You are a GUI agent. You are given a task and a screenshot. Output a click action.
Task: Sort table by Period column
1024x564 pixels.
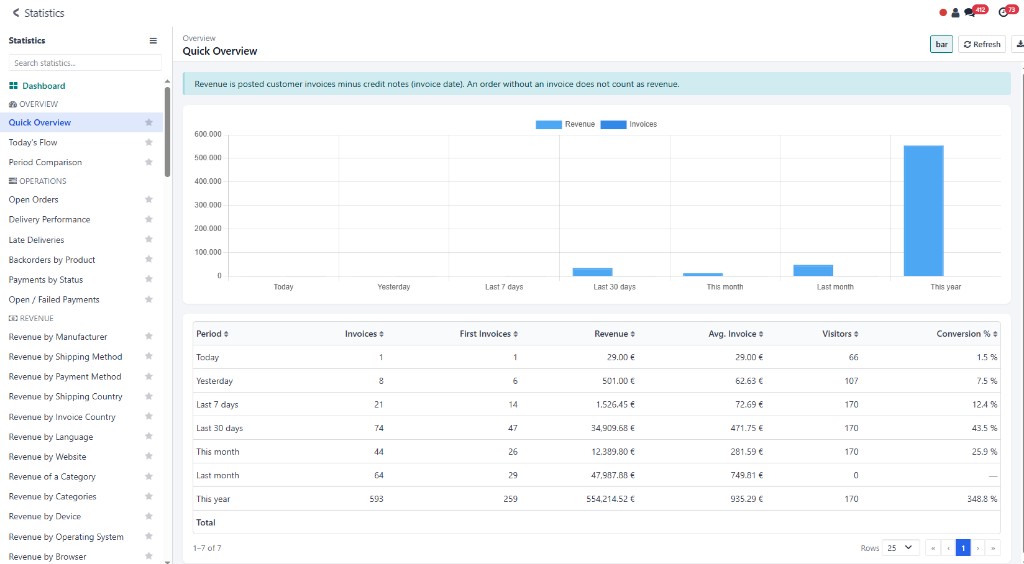click(x=212, y=334)
